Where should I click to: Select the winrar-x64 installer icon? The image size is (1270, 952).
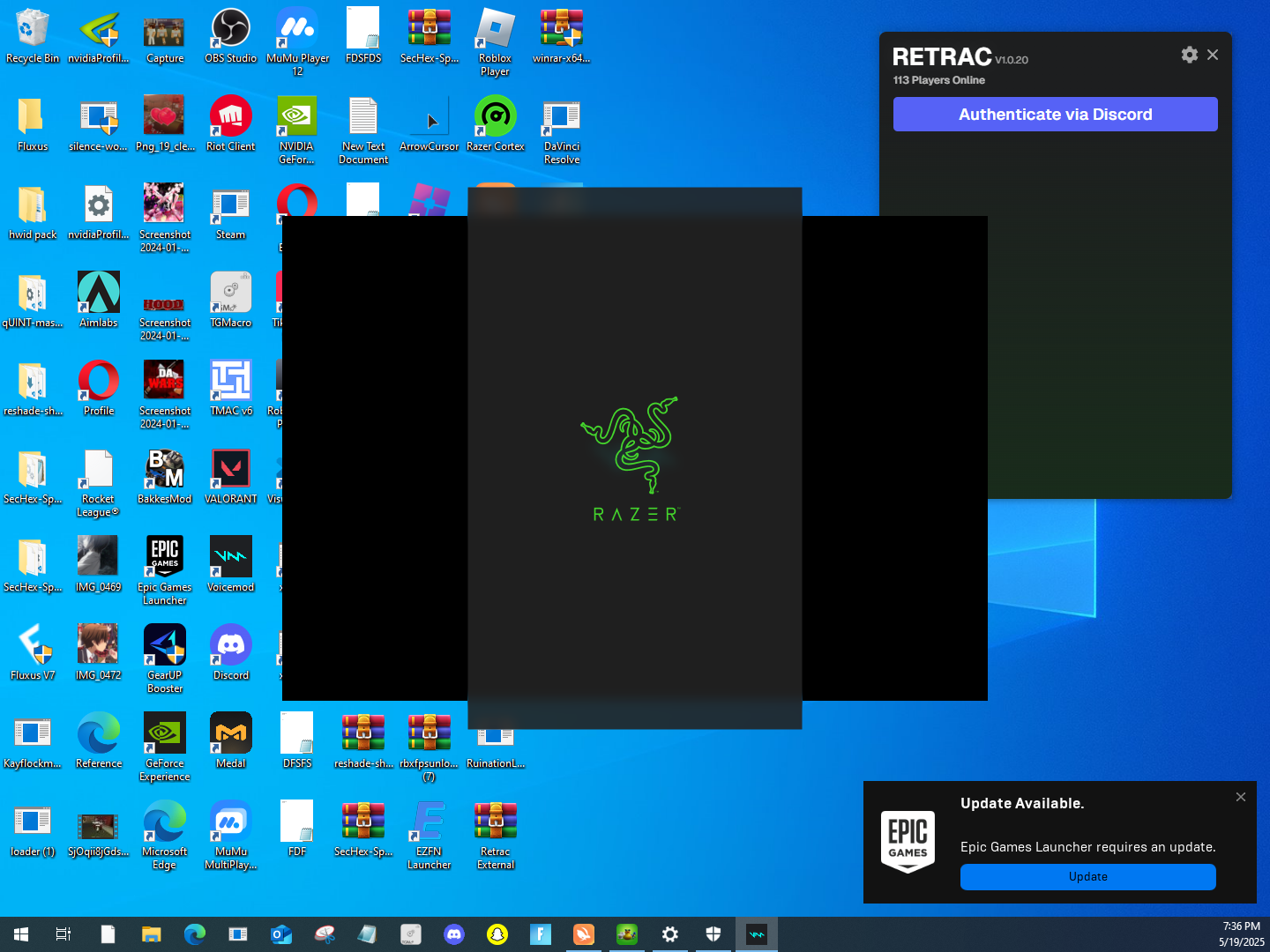tap(562, 37)
